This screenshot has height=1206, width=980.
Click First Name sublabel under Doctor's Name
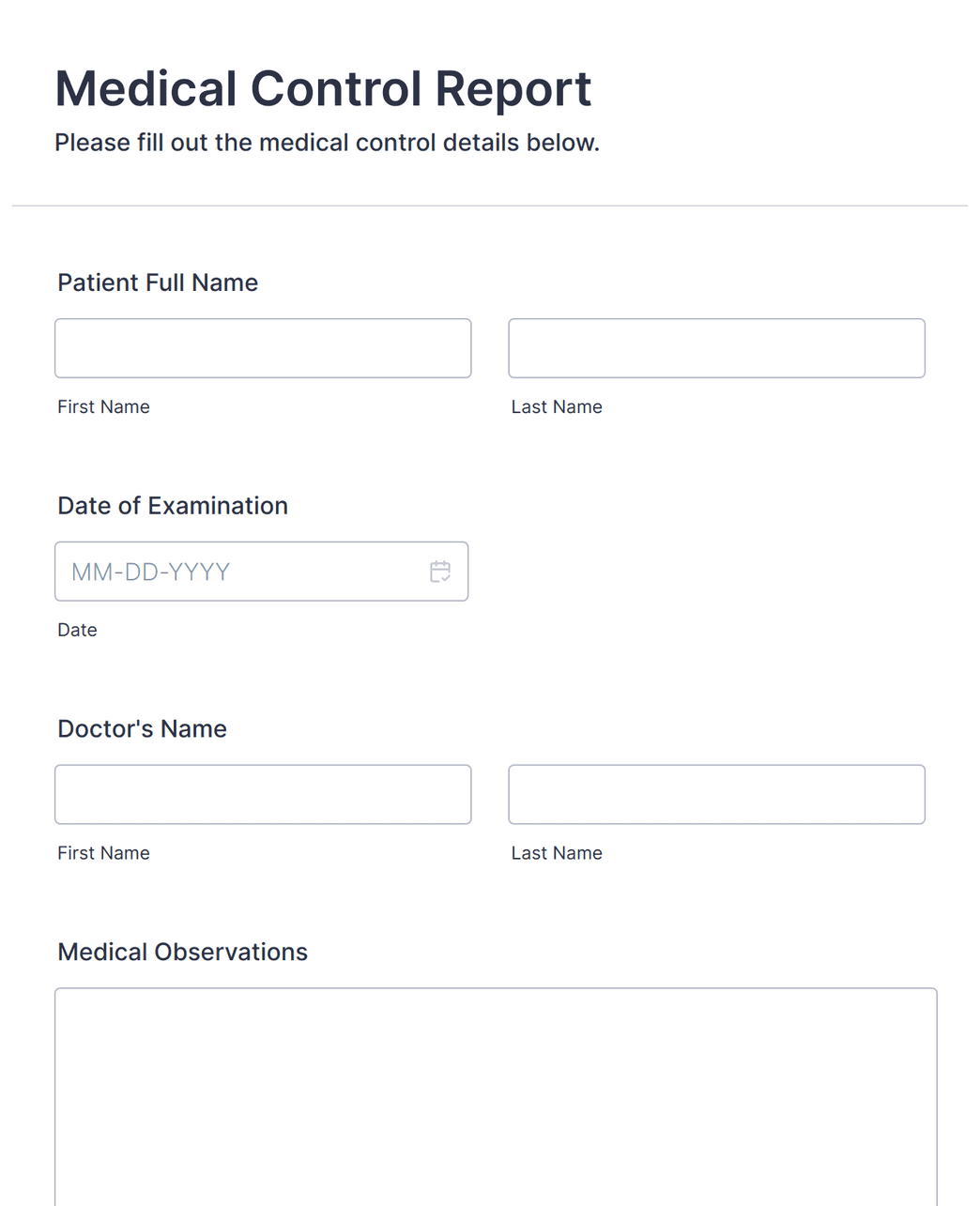point(103,853)
